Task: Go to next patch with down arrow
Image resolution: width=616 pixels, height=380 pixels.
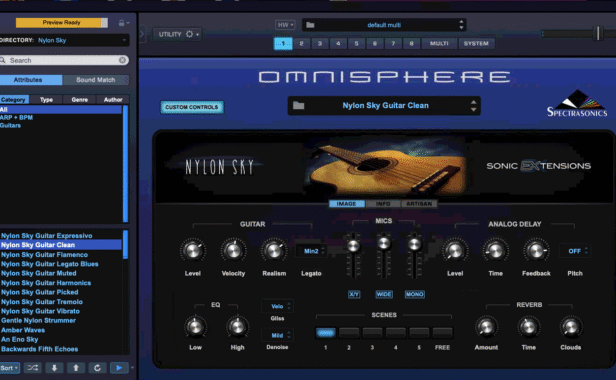Action: 54,368
